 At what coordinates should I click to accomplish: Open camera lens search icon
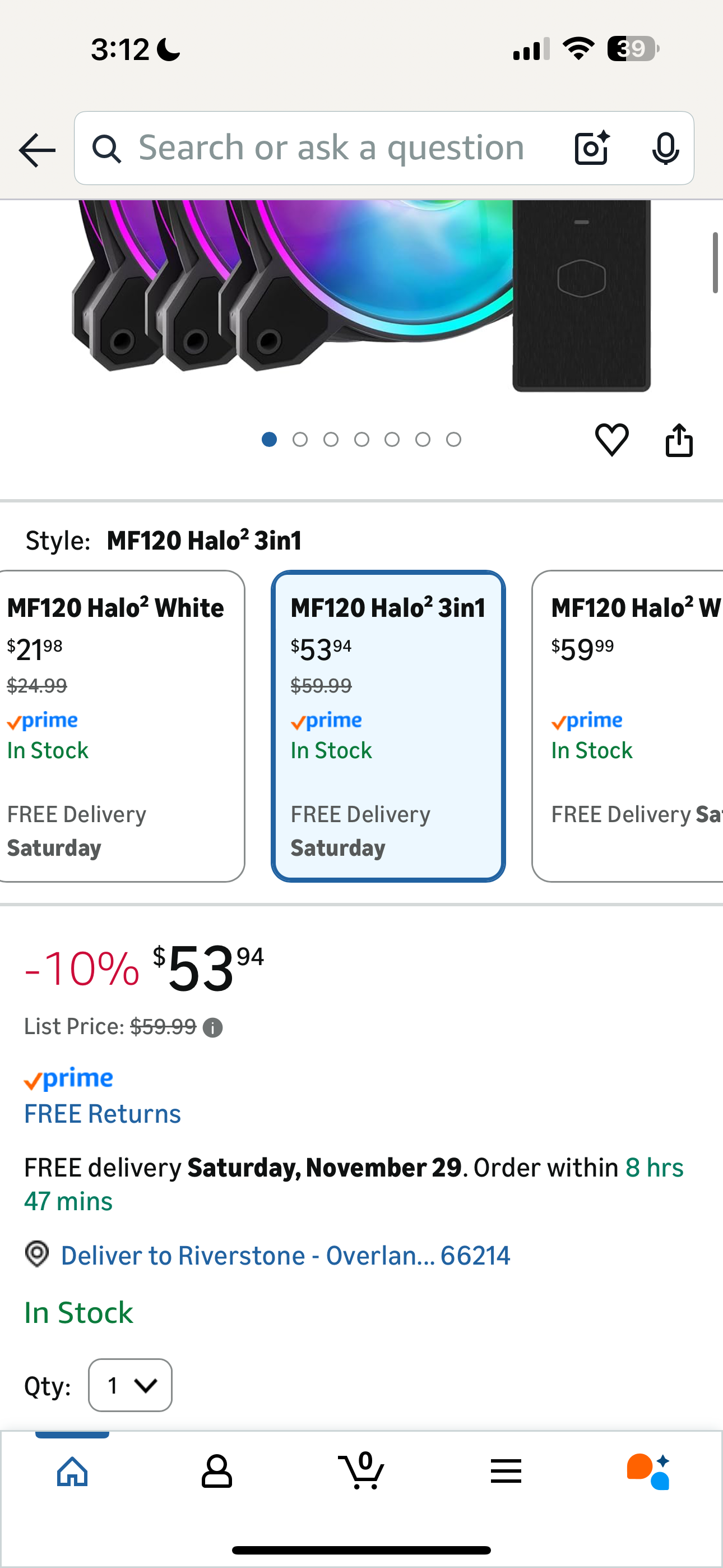tap(591, 148)
